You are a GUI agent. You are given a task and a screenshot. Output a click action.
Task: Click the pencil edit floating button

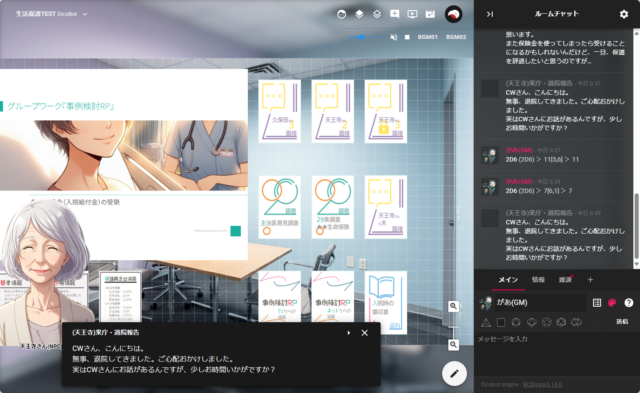click(454, 373)
